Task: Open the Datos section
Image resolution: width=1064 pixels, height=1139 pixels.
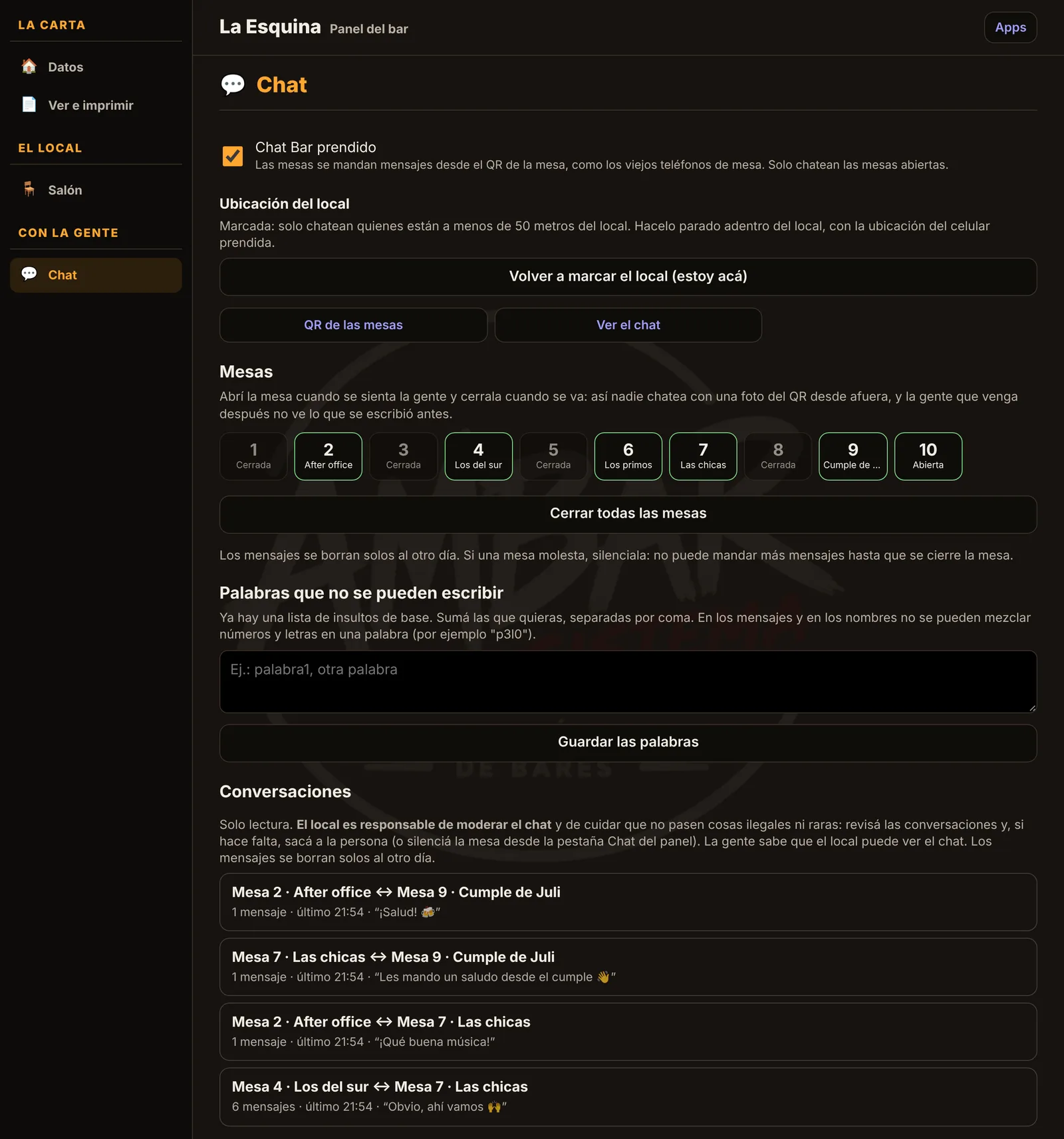Action: 96,67
